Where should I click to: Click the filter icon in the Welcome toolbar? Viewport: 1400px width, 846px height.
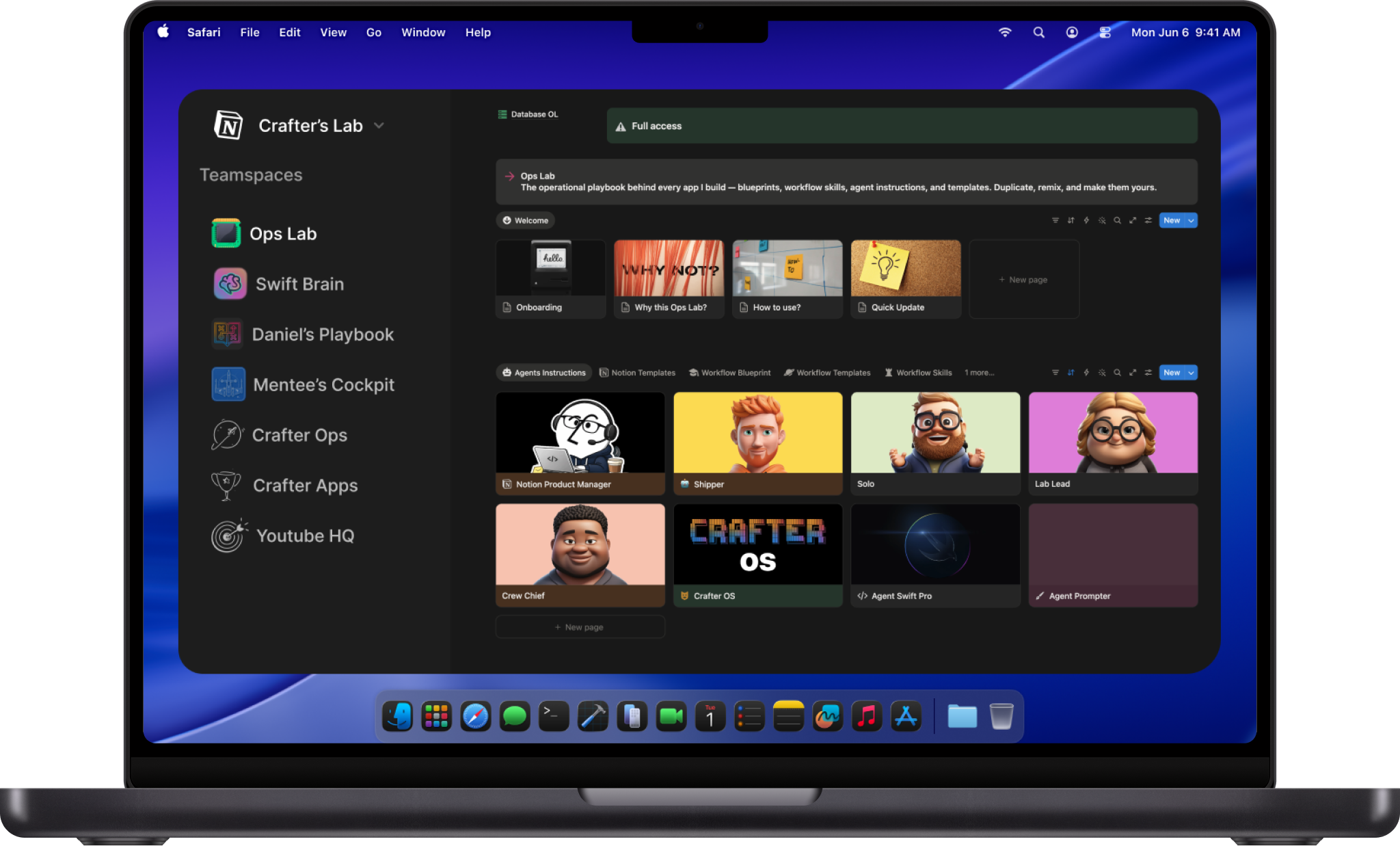(x=1055, y=220)
